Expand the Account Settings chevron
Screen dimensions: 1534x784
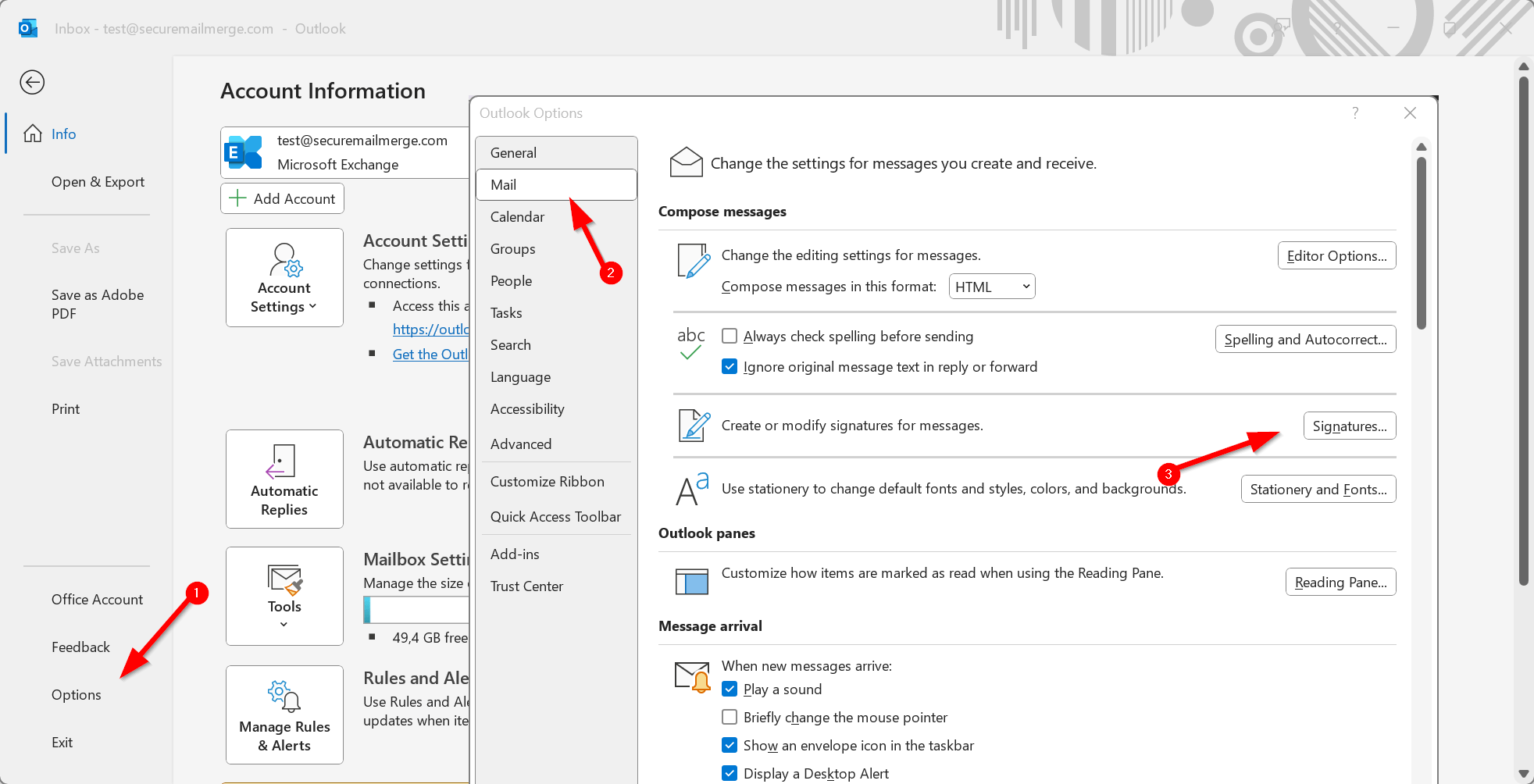[x=312, y=306]
